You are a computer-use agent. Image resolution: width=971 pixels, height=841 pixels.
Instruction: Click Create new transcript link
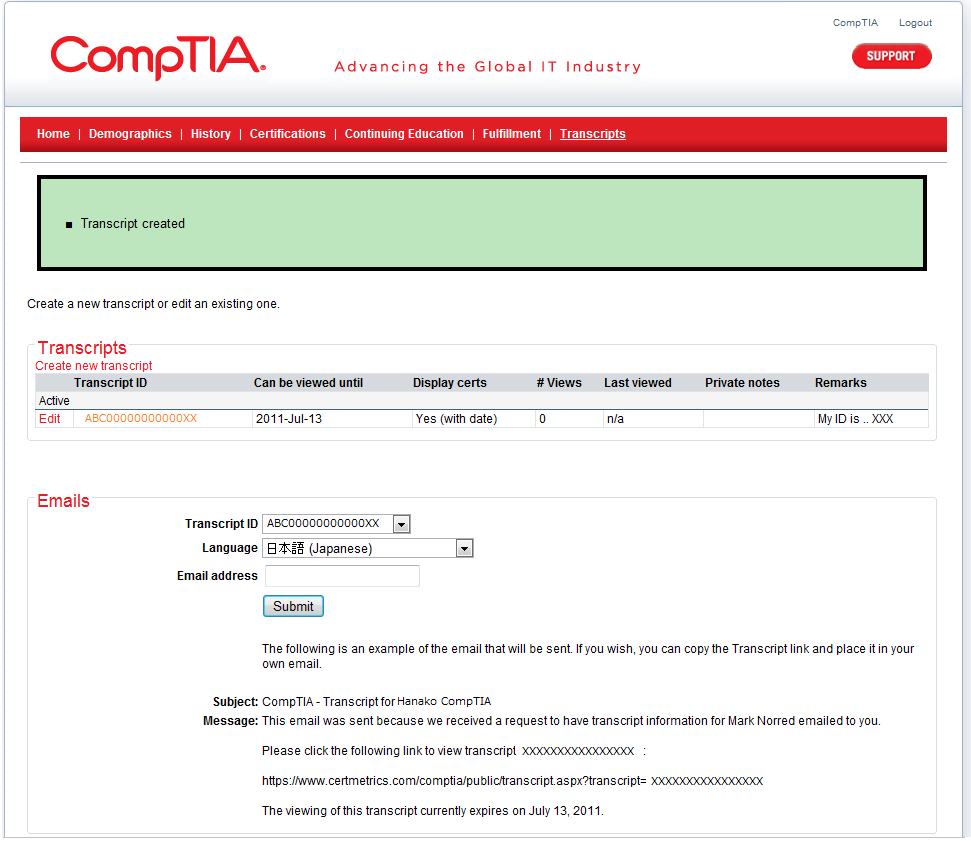(x=94, y=366)
